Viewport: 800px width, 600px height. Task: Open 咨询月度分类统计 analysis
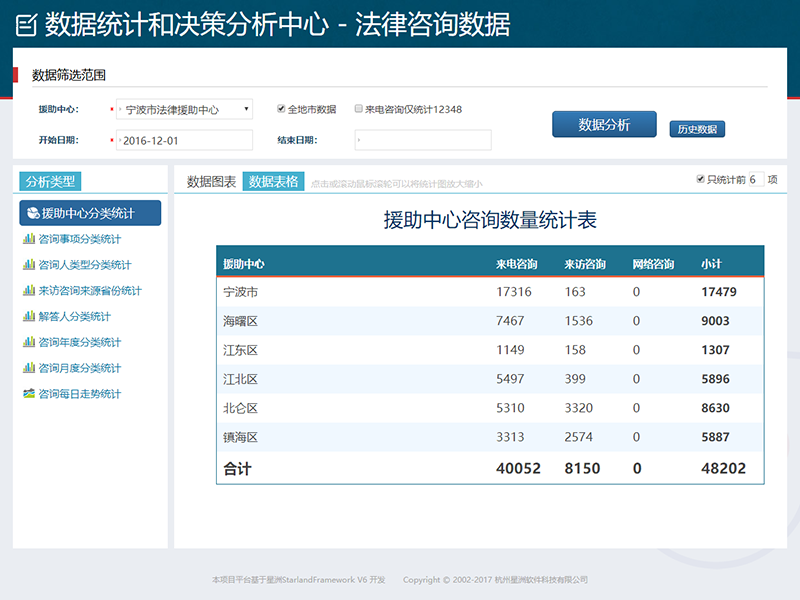point(80,368)
